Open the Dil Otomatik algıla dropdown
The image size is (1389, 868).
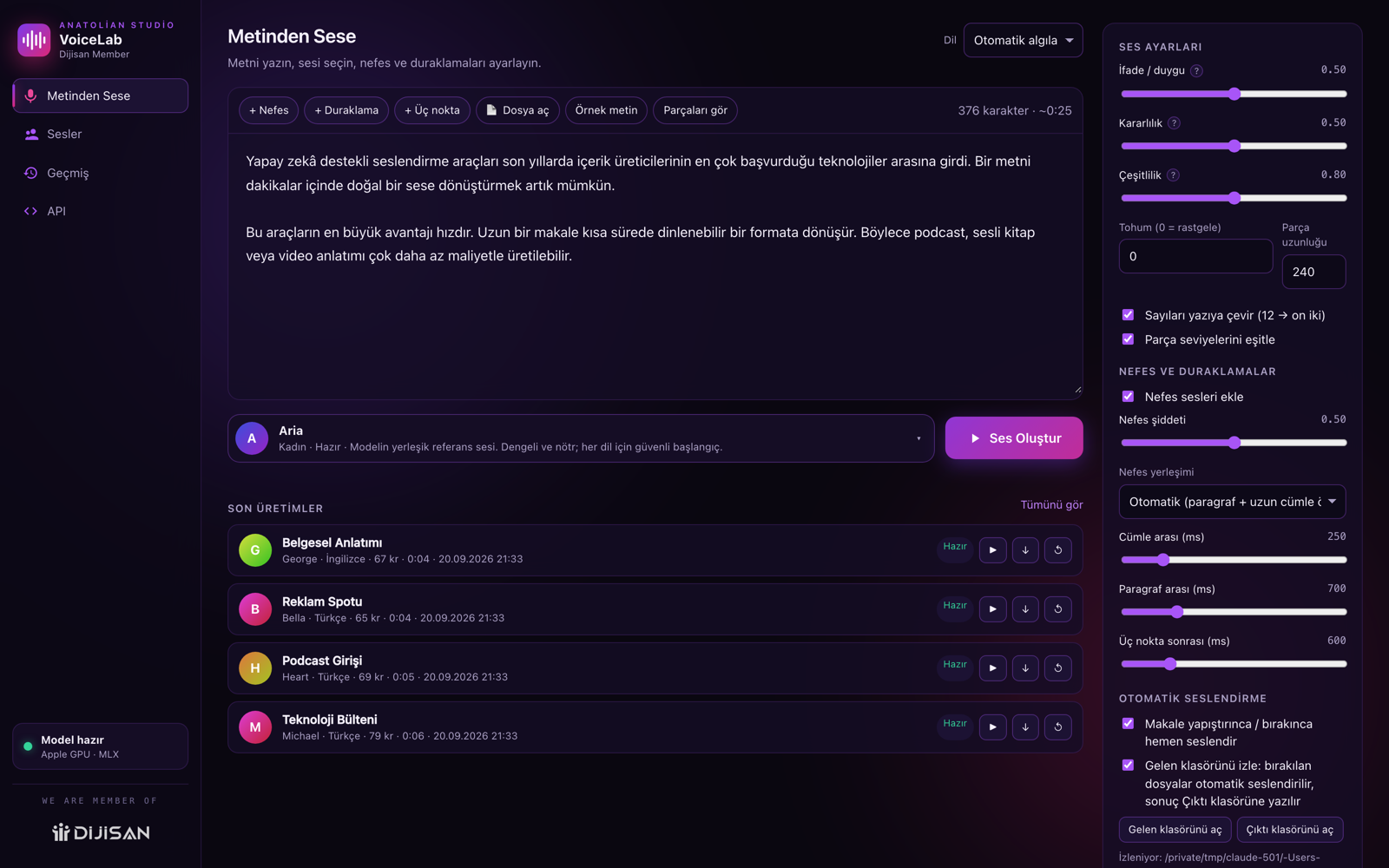(1023, 40)
